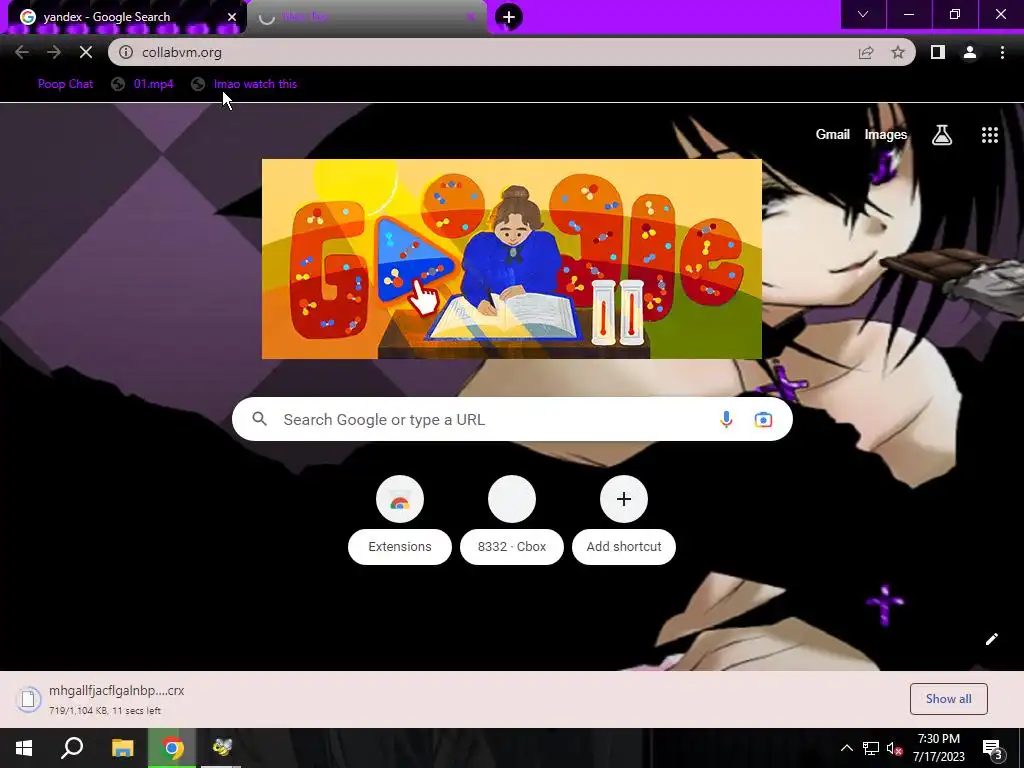Customize this page with pencil icon
Viewport: 1024px width, 768px height.
(991, 639)
